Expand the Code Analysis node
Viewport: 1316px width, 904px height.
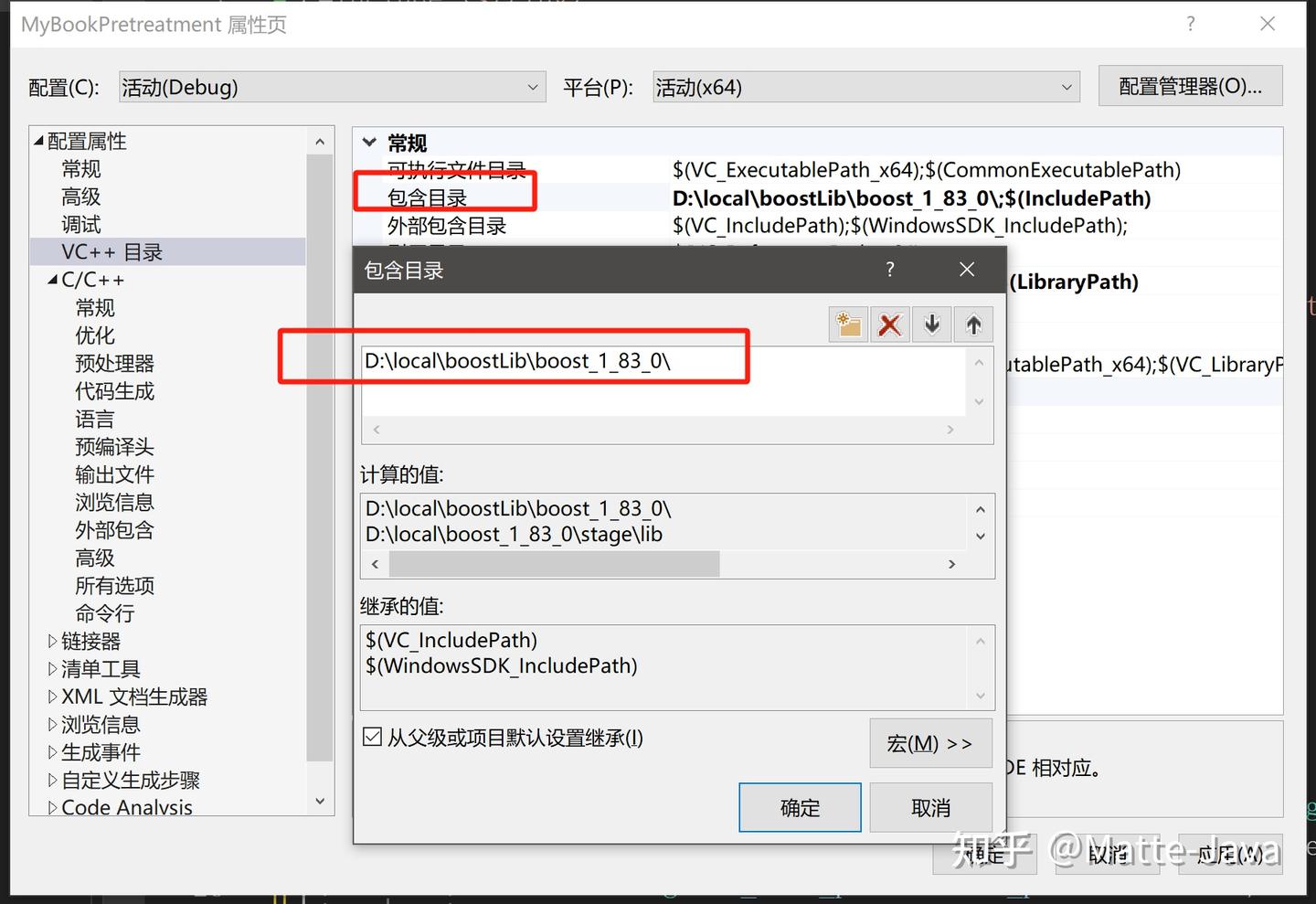click(x=52, y=807)
